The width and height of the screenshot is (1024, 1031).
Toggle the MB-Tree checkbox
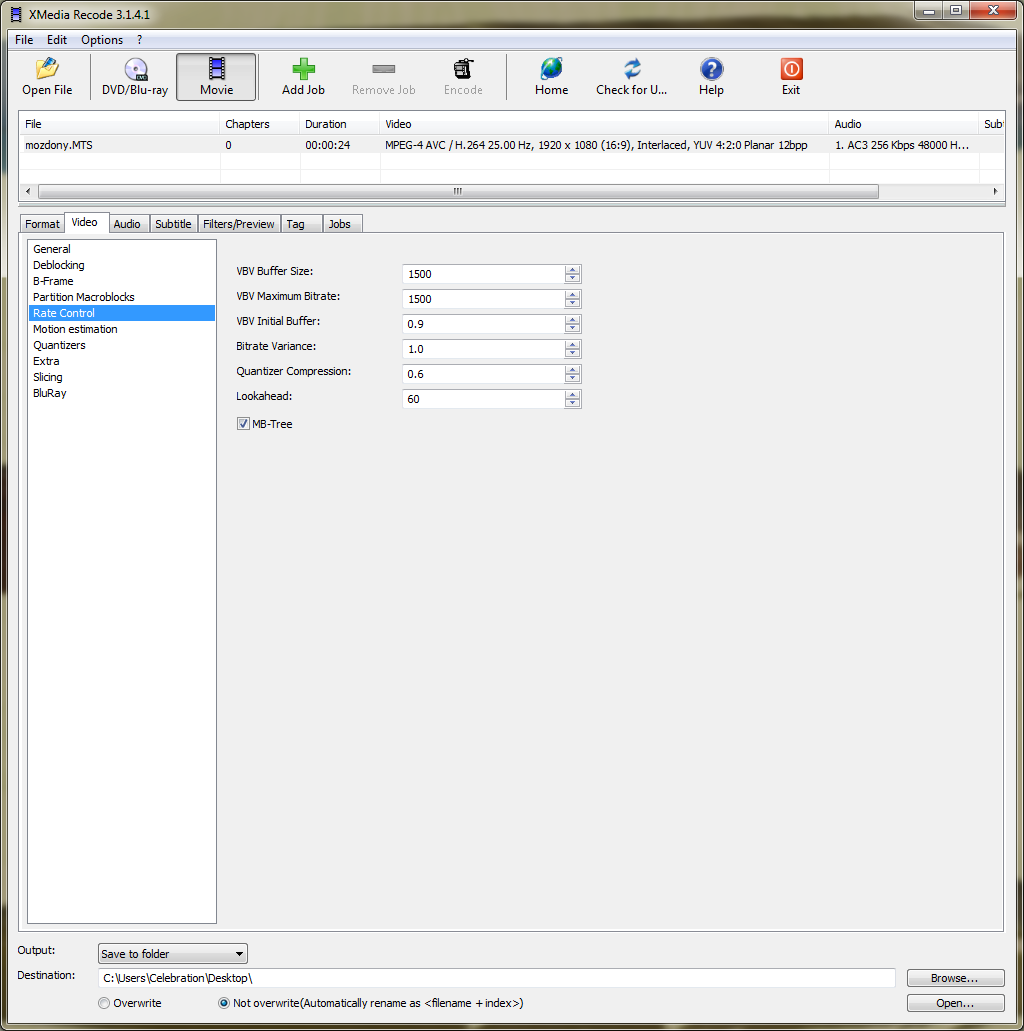243,424
